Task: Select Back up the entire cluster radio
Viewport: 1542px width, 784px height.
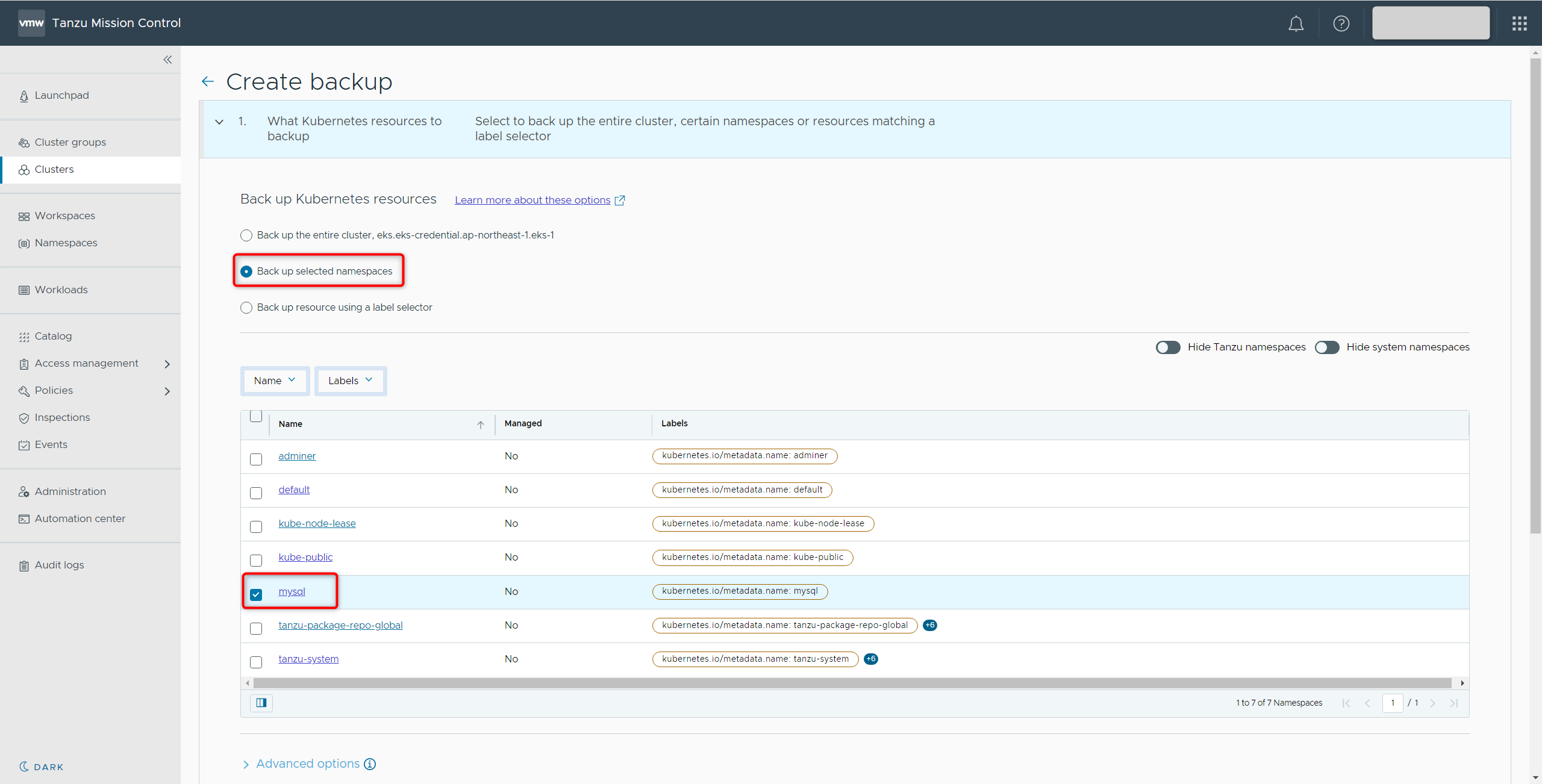Action: (246, 235)
